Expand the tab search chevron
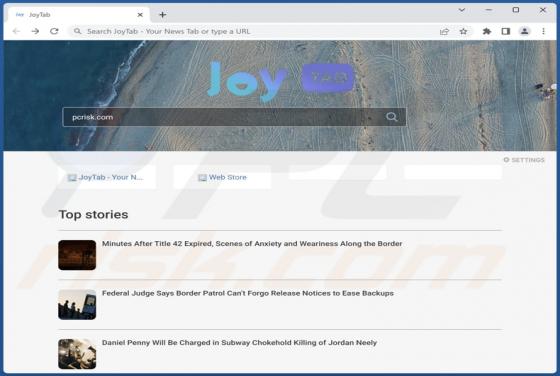The width and height of the screenshot is (560, 376). click(461, 10)
